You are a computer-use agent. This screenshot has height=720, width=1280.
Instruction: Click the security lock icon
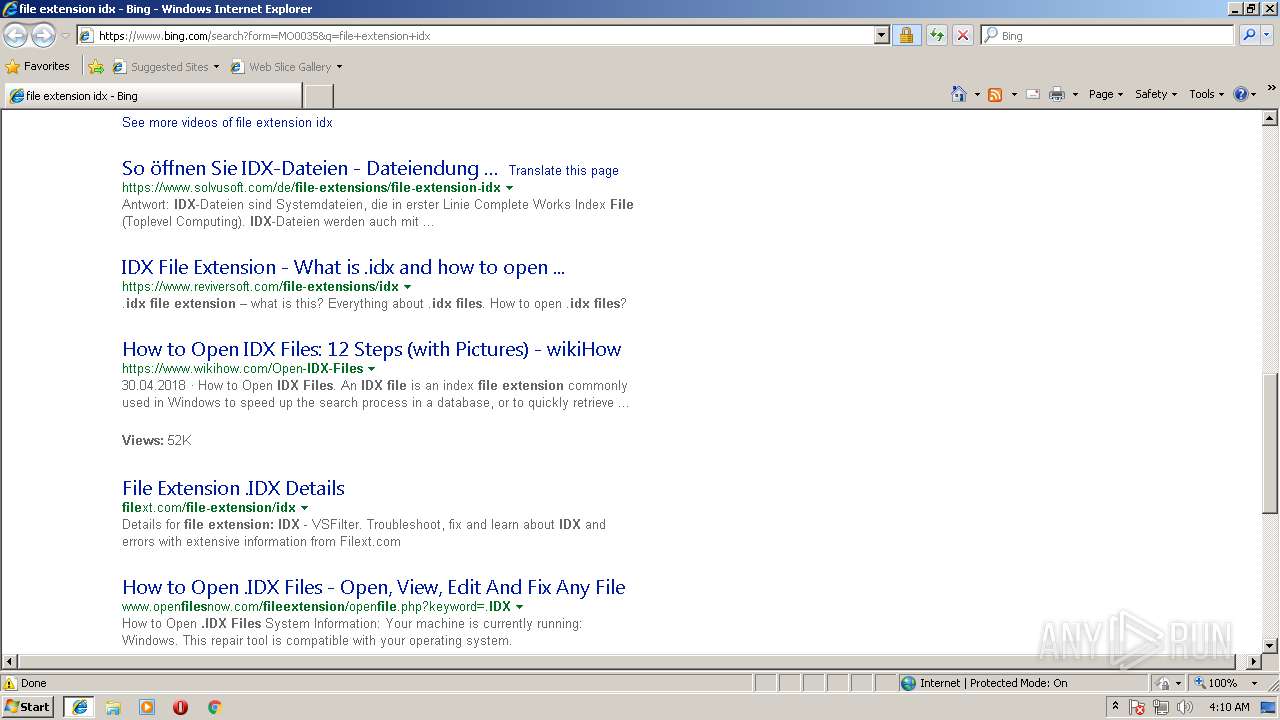tap(906, 35)
